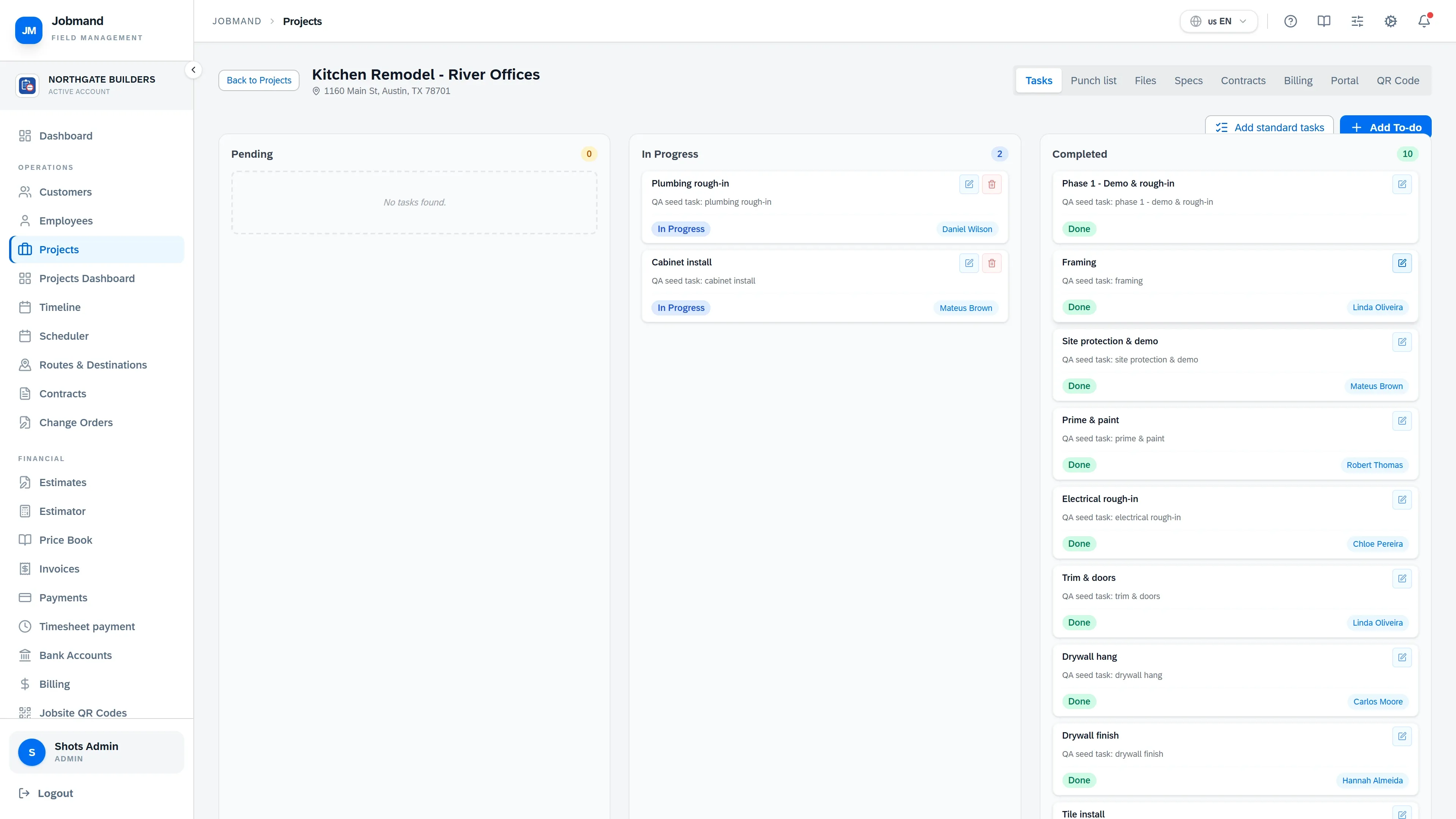Open Customers in the sidebar

tap(97, 192)
